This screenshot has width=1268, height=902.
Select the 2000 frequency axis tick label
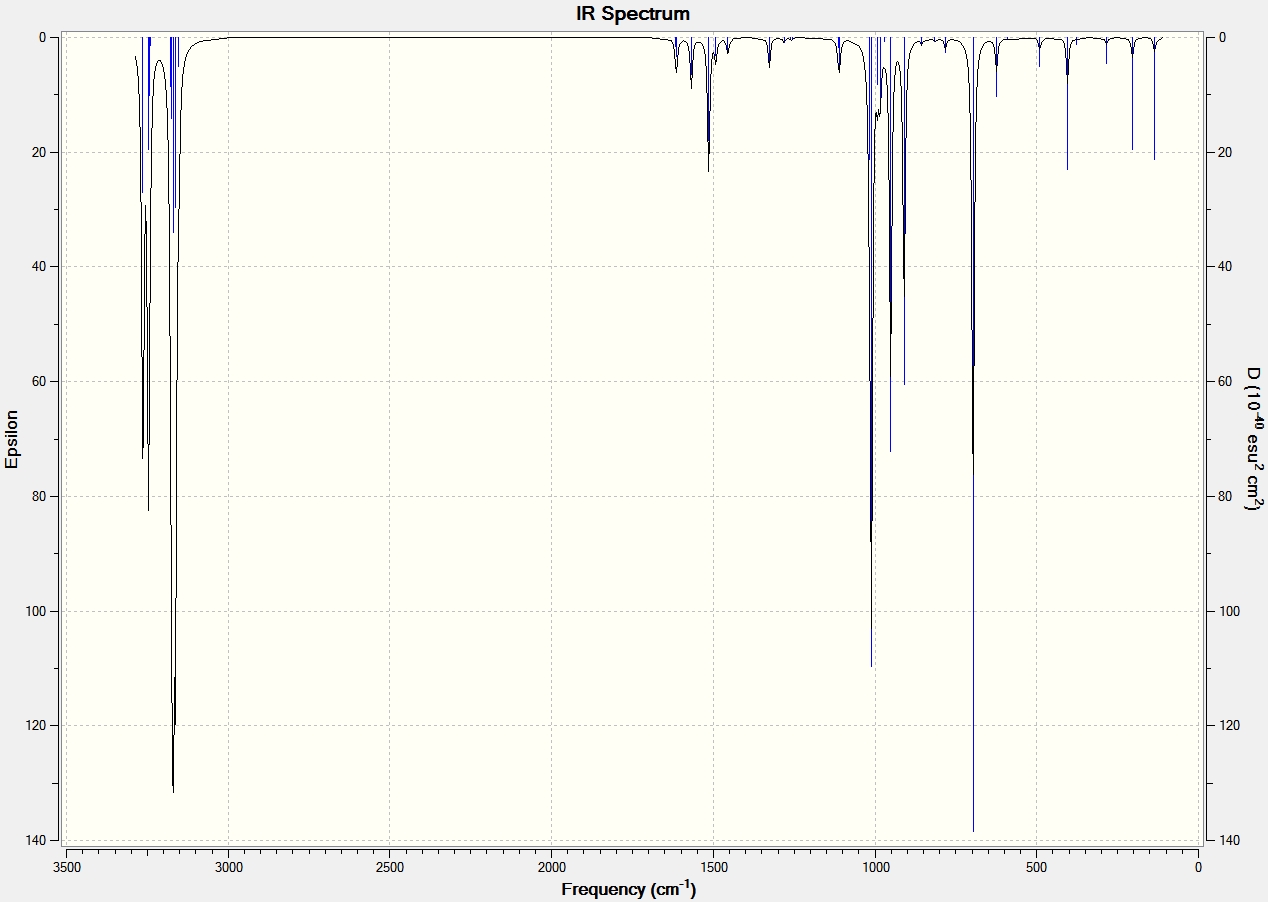click(551, 866)
